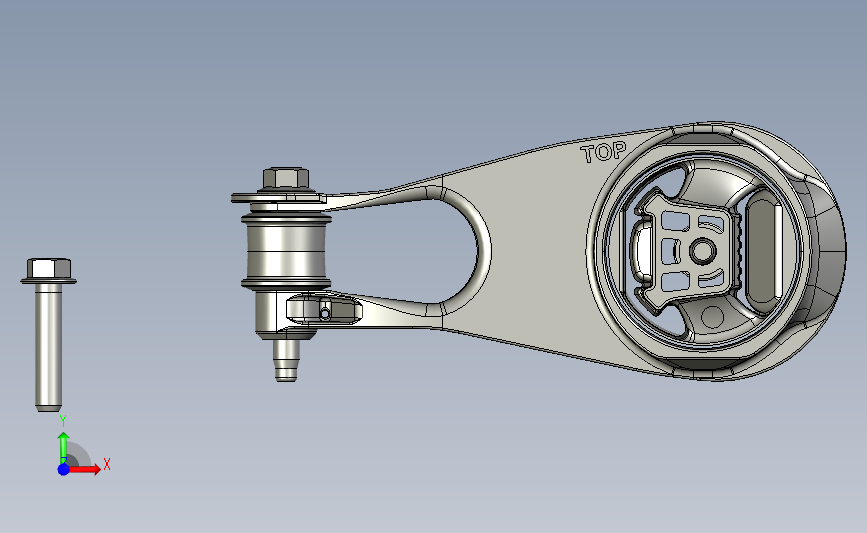Click the embossed TOP text on the arm
Viewport: 867px width, 533px height.
[x=604, y=152]
